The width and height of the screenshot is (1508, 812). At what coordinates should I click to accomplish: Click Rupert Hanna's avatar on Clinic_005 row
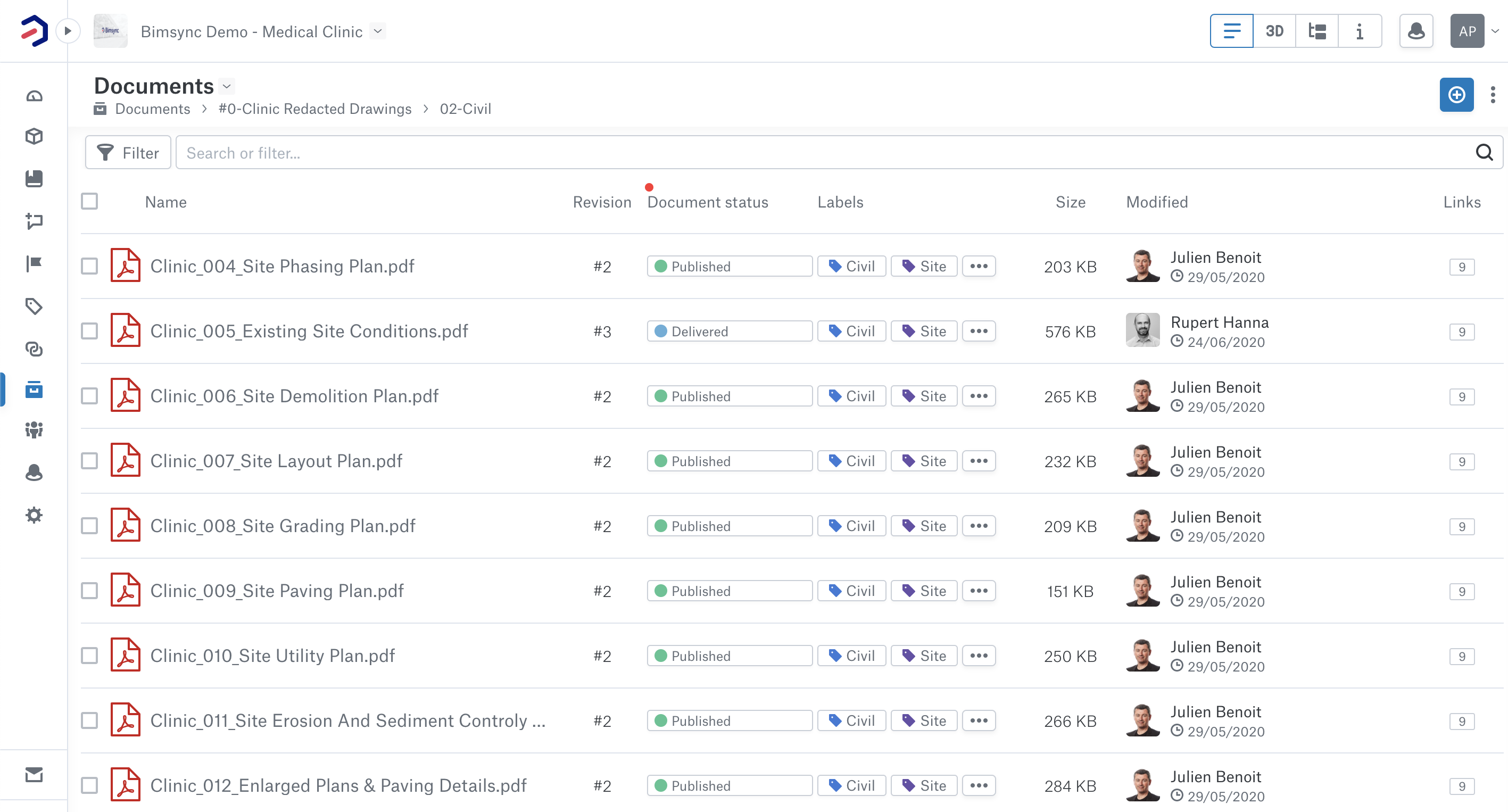[1143, 330]
